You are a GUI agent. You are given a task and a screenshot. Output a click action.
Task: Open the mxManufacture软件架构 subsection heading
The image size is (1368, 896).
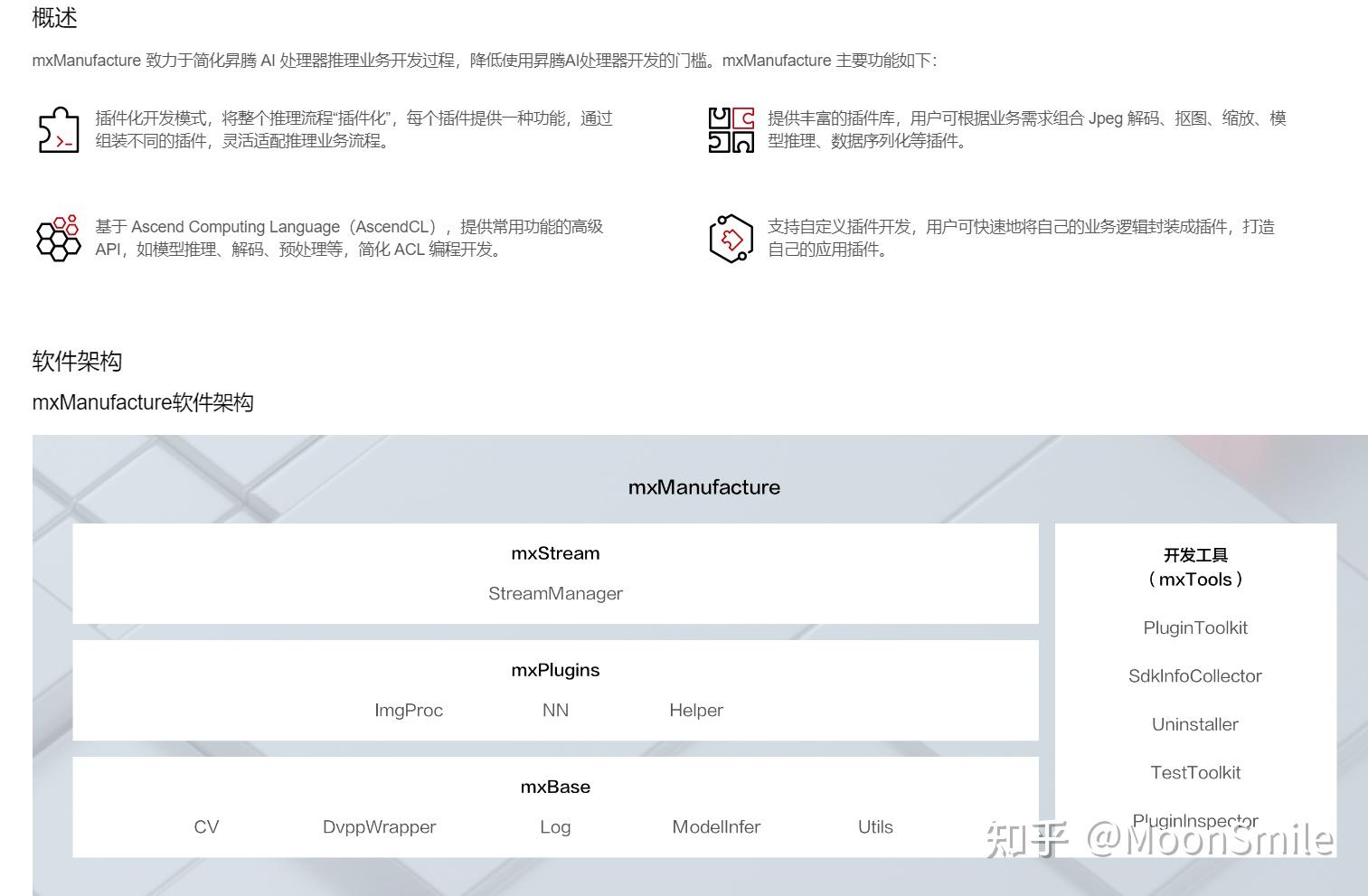click(143, 401)
